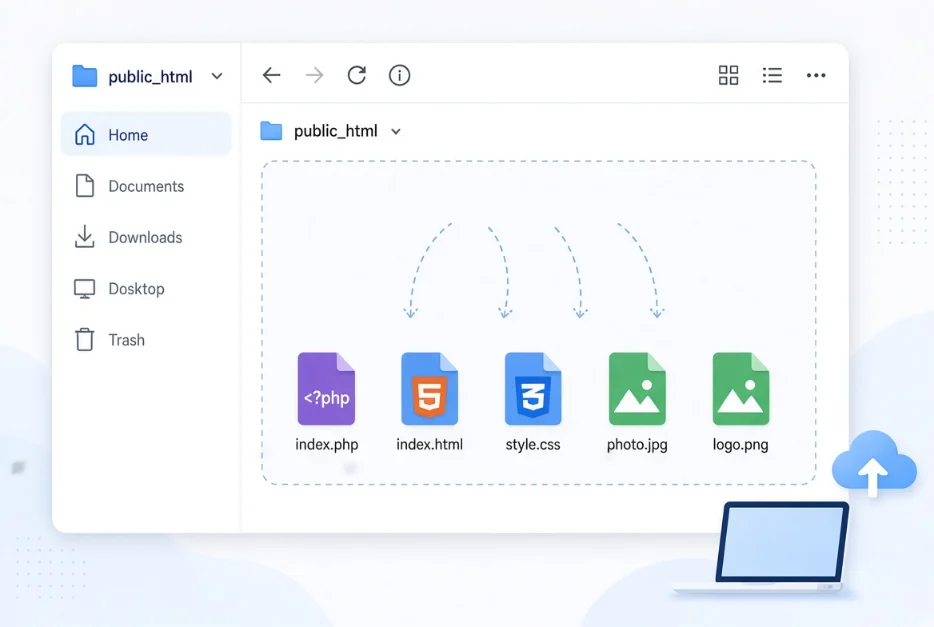Screen dimensions: 934x627
Task: Open the Documents sidebar item
Action: [146, 186]
